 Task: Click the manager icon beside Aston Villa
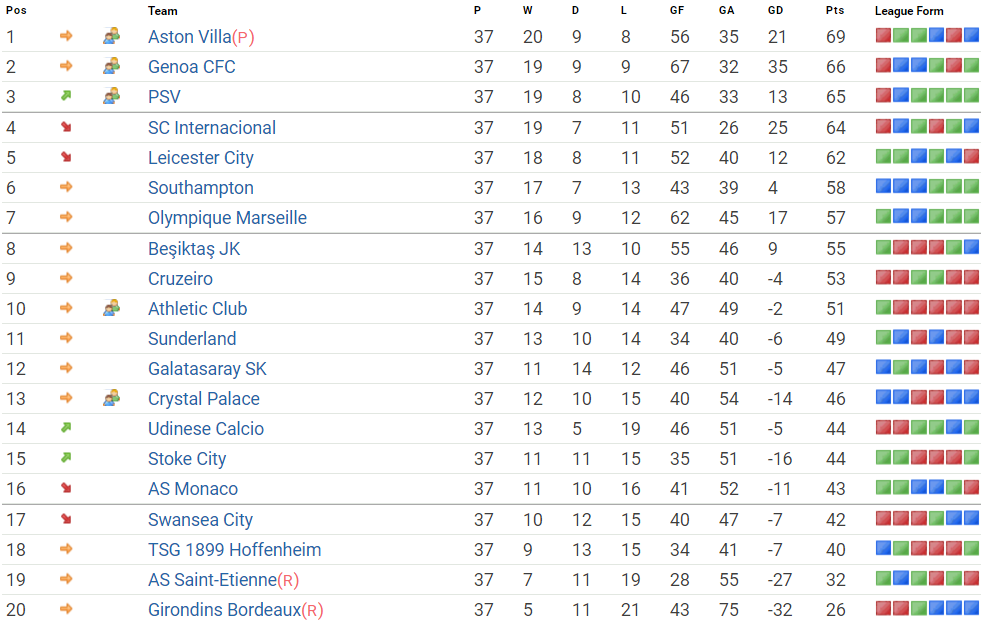pyautogui.click(x=111, y=36)
